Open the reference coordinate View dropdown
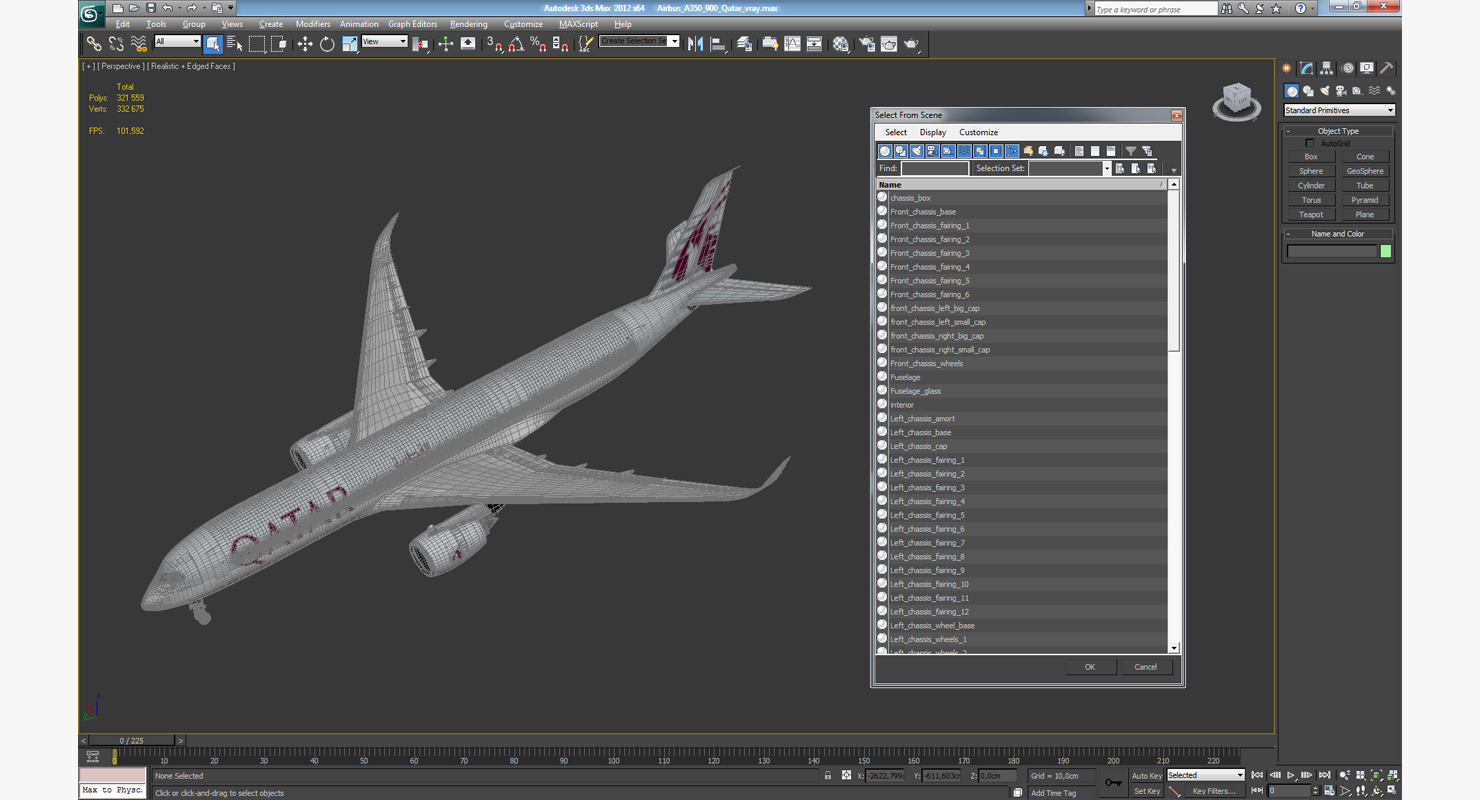 tap(384, 41)
